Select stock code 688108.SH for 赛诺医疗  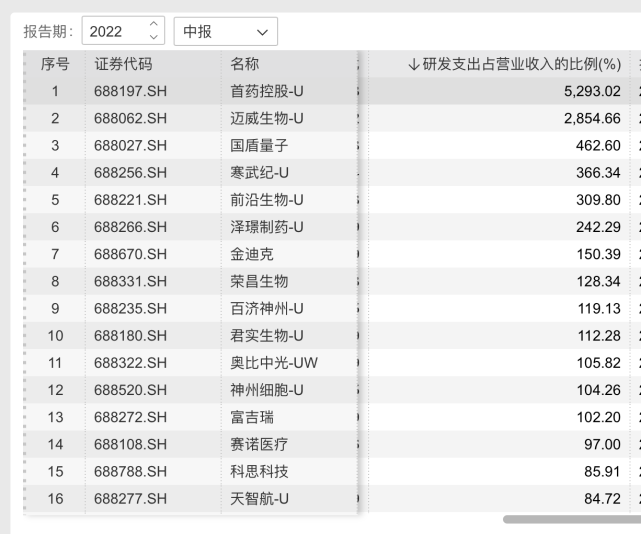click(129, 443)
